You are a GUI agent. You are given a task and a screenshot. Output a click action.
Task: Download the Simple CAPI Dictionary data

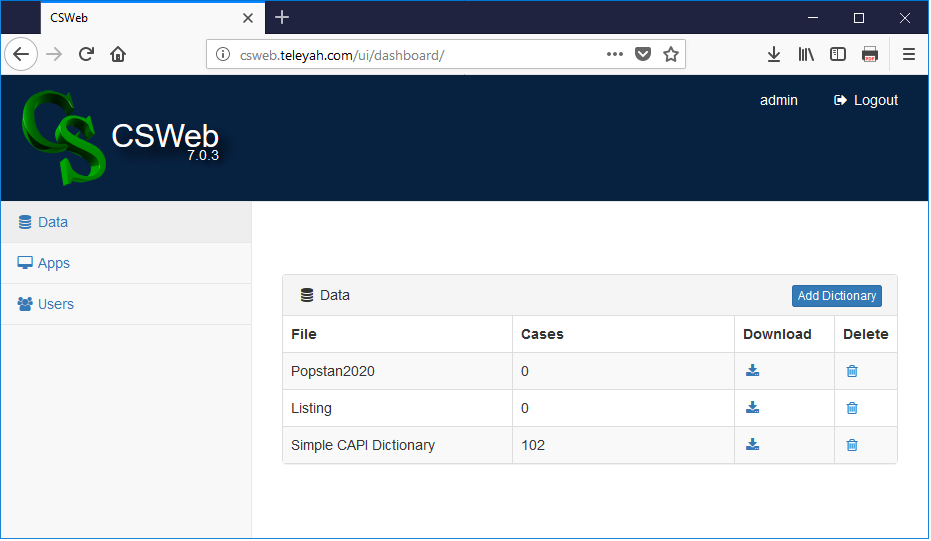(x=752, y=445)
